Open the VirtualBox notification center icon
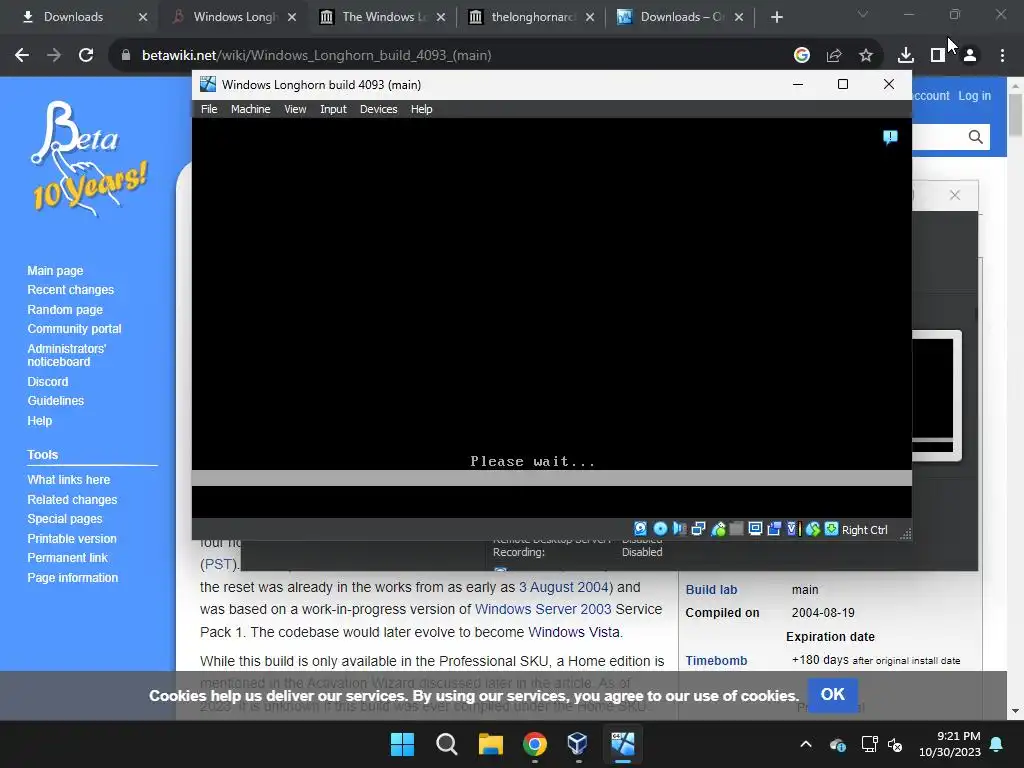The image size is (1024, 768). click(x=890, y=137)
